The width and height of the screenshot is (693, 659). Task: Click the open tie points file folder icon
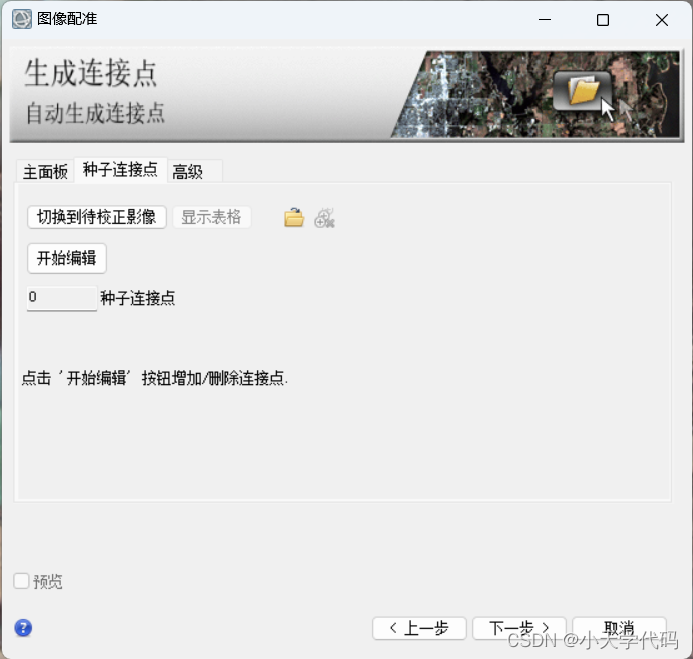click(294, 217)
